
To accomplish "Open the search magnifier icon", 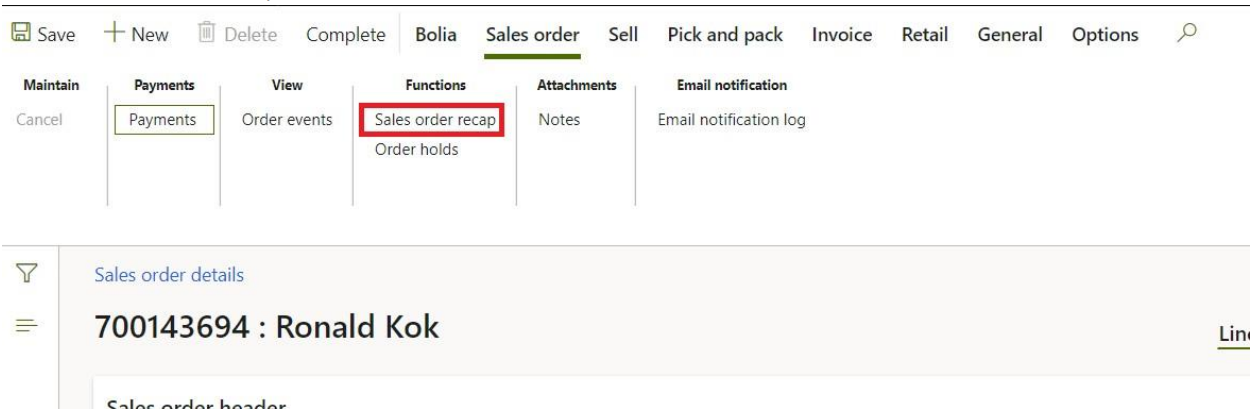I will 1186,34.
